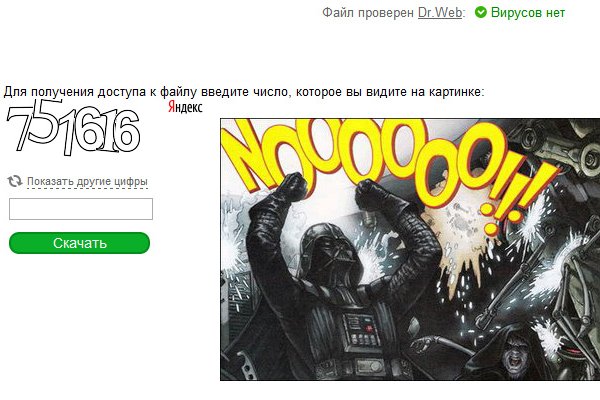Click the Darth Vader comic image

tap(410, 250)
